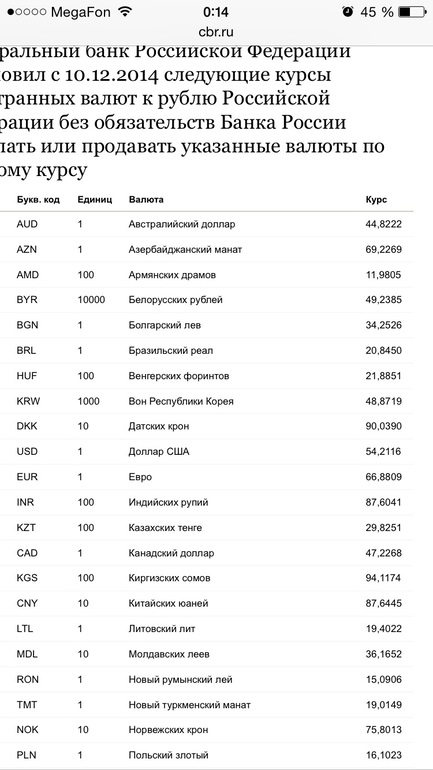The image size is (433, 770).
Task: Select the USD Доллар США row
Action: tap(207, 452)
